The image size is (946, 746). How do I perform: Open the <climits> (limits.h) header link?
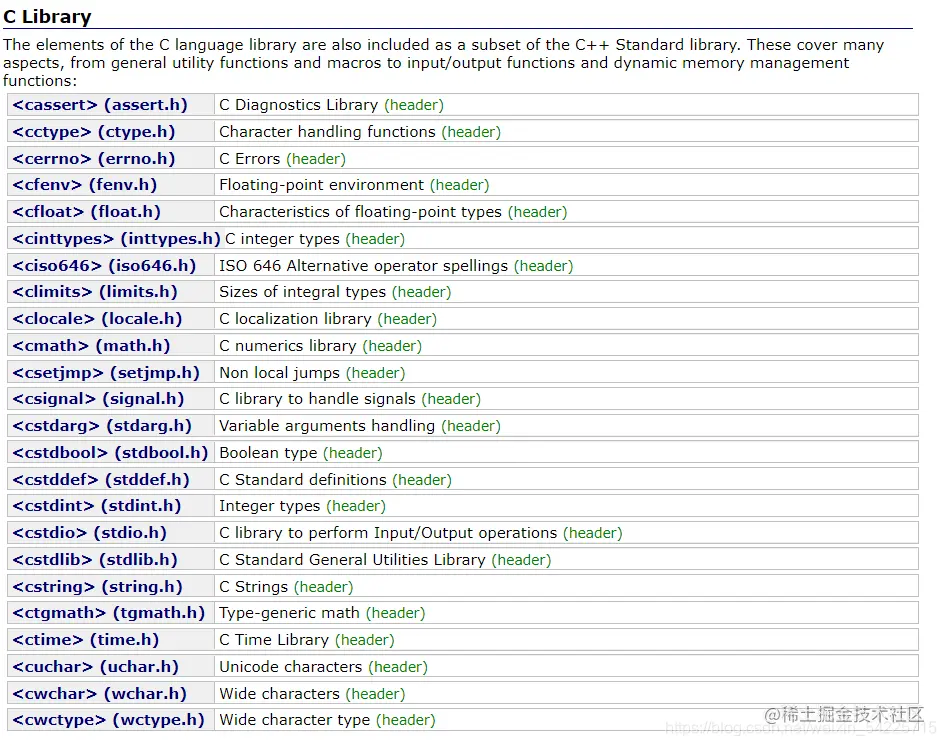95,292
